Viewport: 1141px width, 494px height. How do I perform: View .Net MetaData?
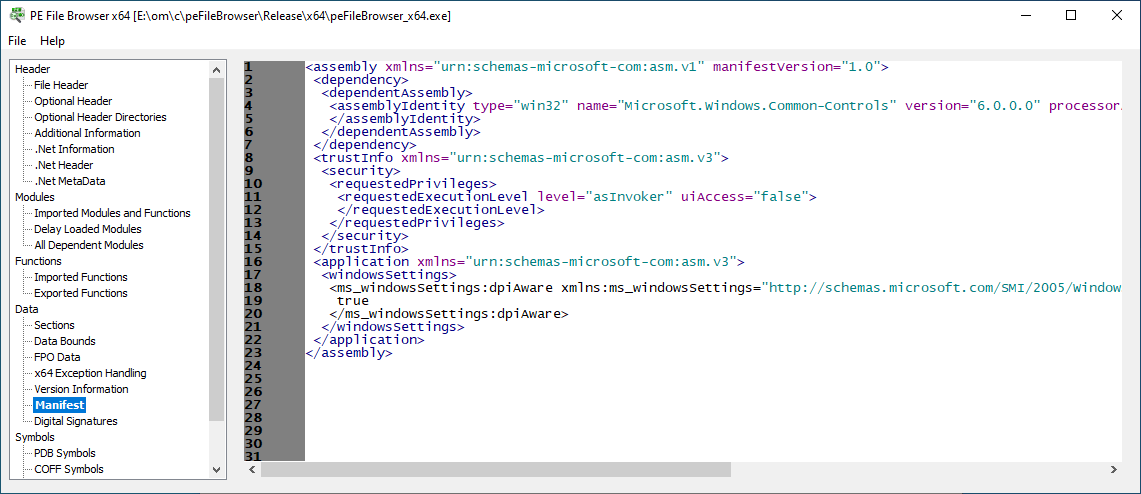click(70, 181)
